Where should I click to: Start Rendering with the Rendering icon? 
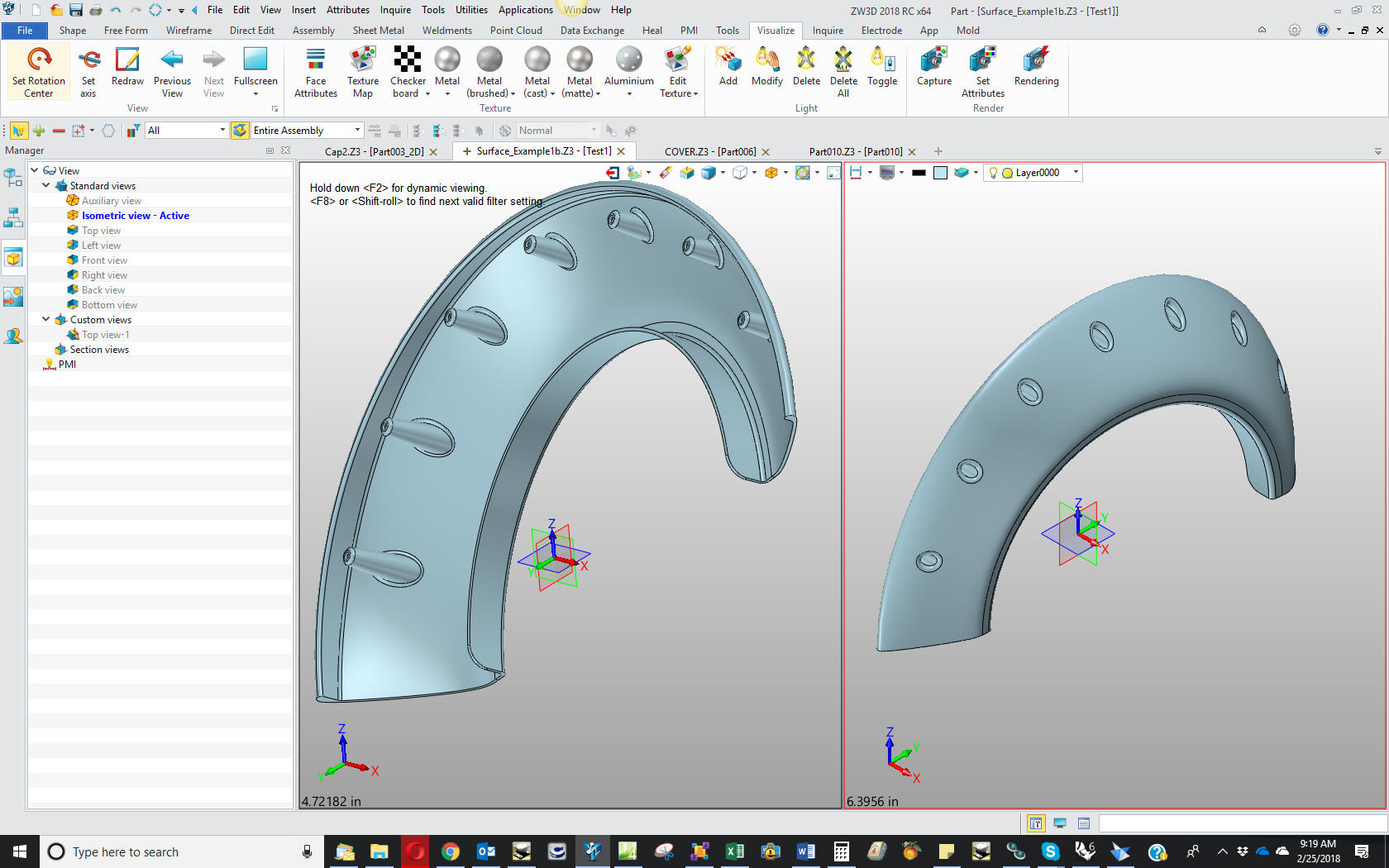click(x=1036, y=67)
